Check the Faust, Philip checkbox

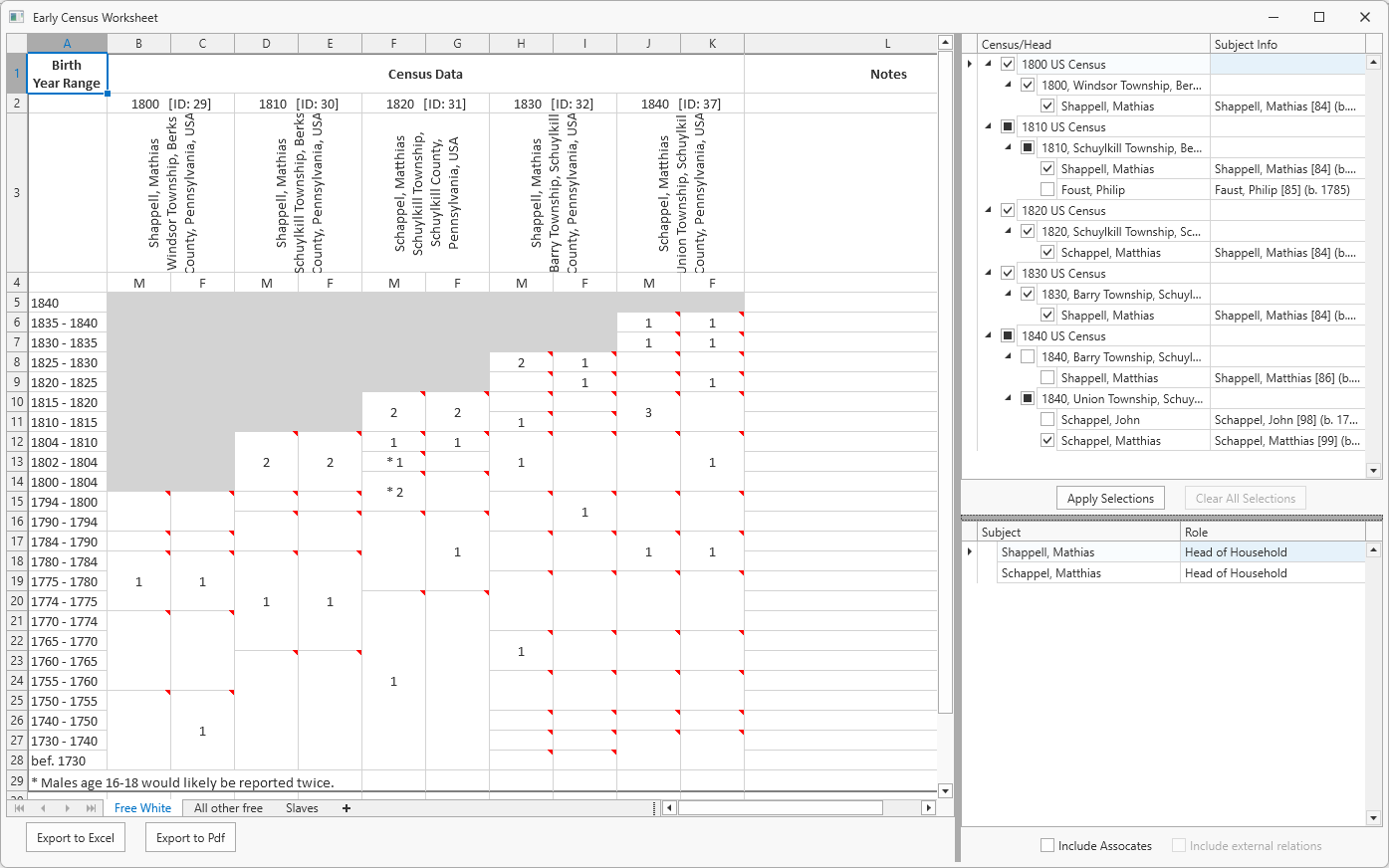(1047, 190)
